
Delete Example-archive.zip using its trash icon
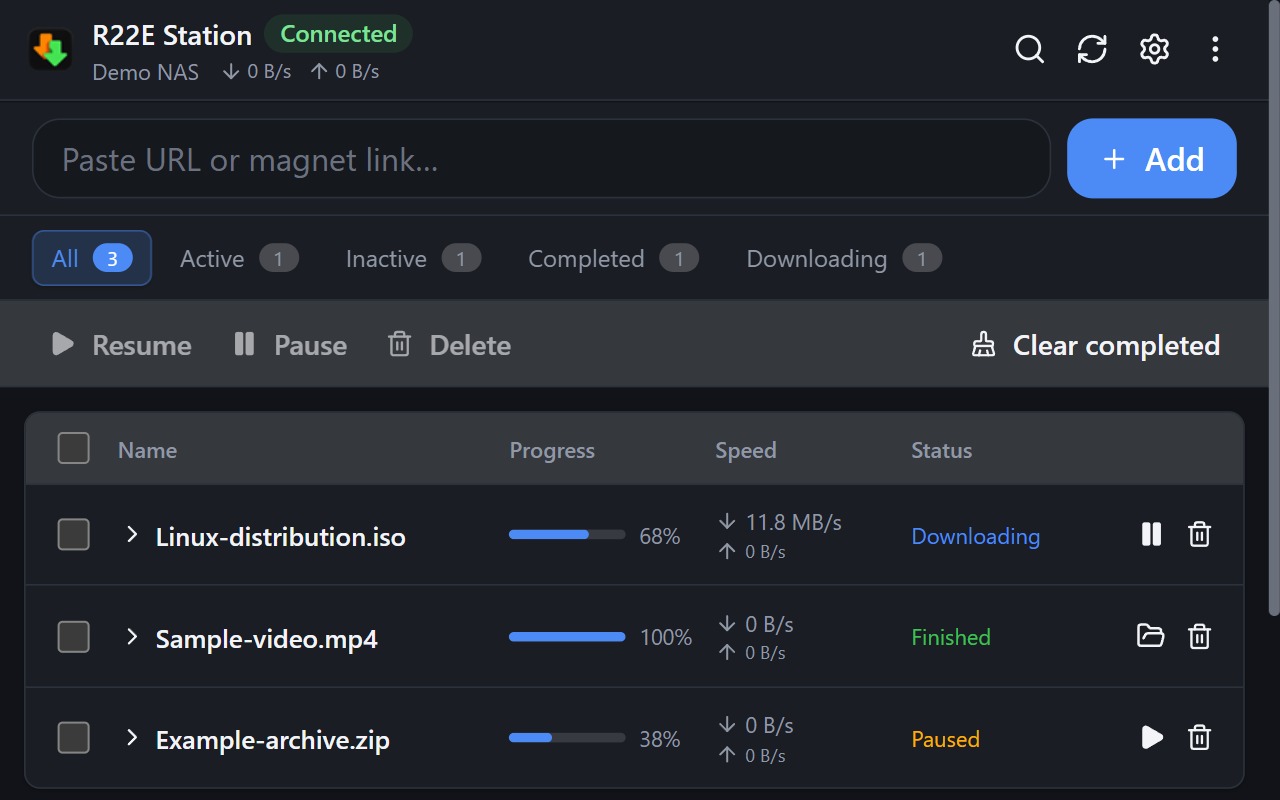(1199, 738)
